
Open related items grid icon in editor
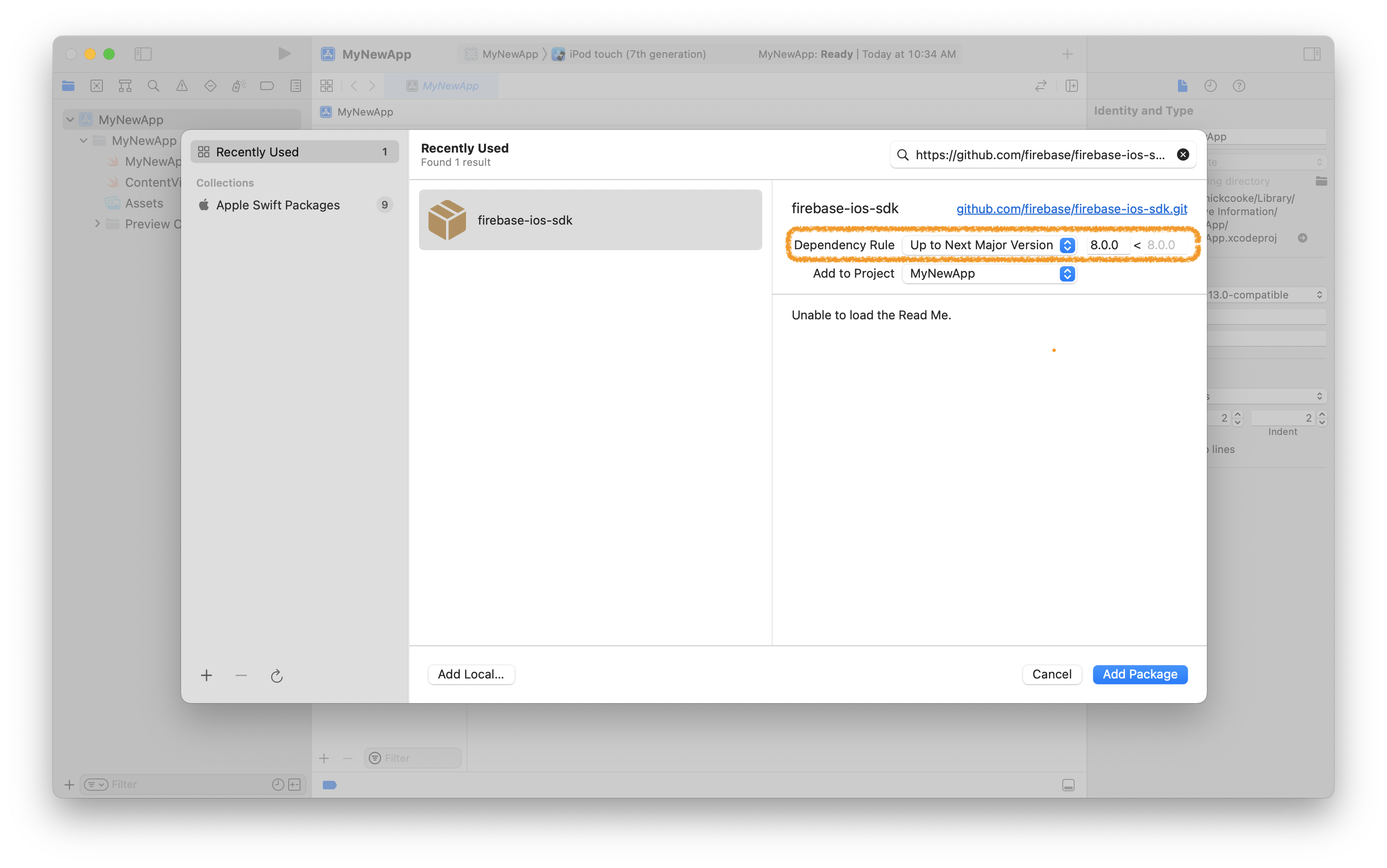pyautogui.click(x=327, y=86)
